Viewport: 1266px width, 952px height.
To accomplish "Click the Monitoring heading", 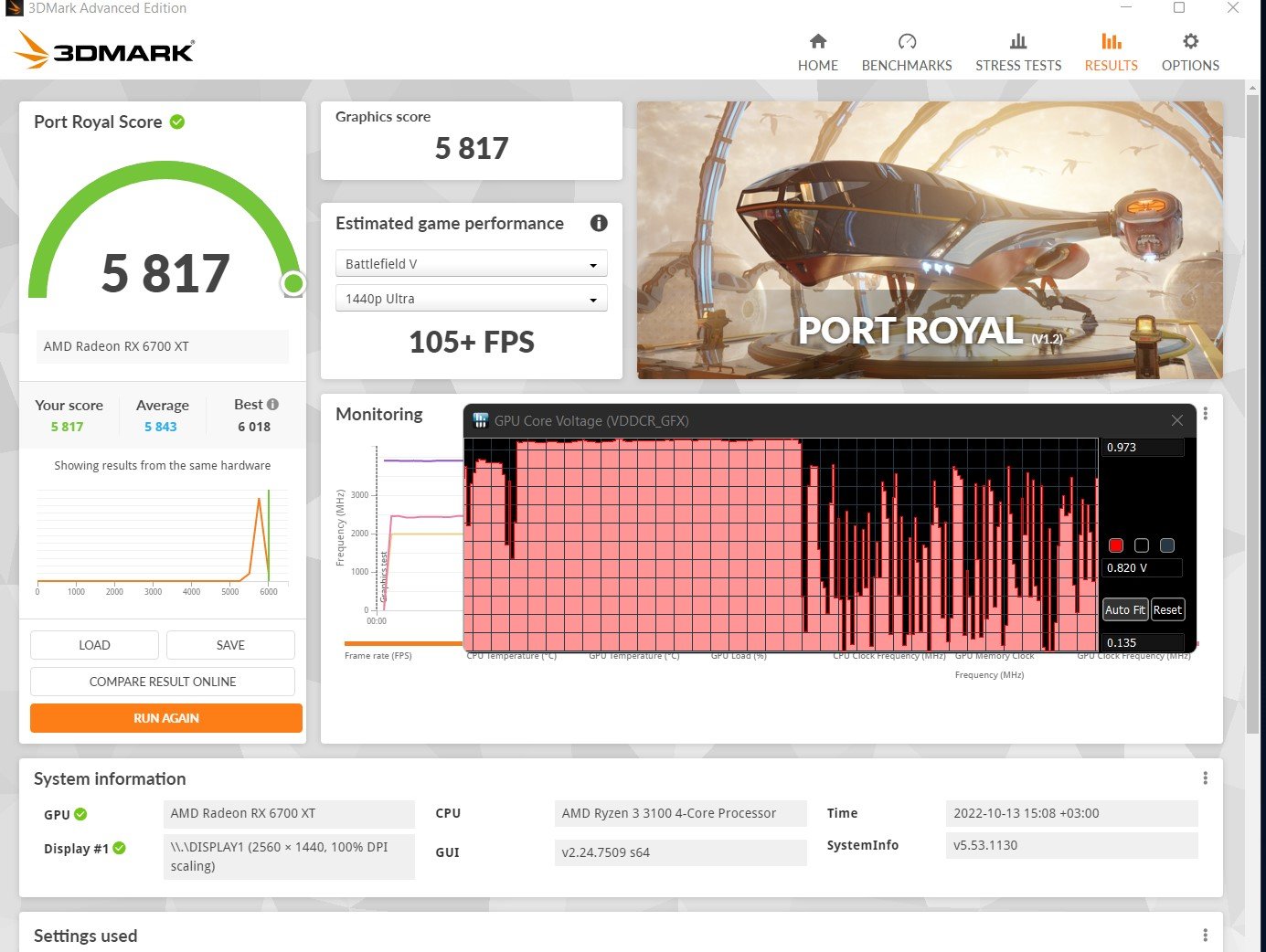I will [379, 414].
